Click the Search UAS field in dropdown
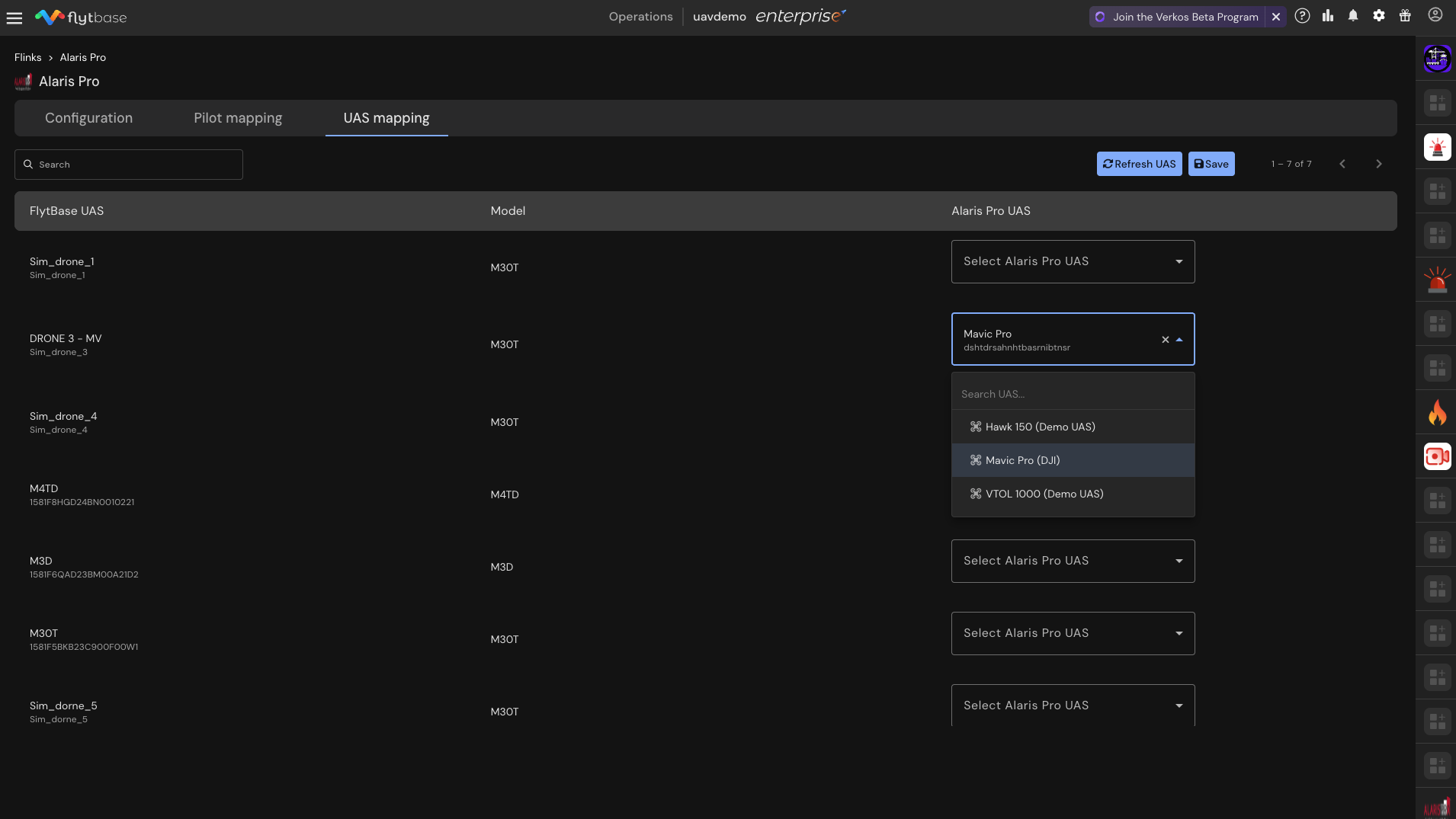Viewport: 1456px width, 819px height. 1073,394
